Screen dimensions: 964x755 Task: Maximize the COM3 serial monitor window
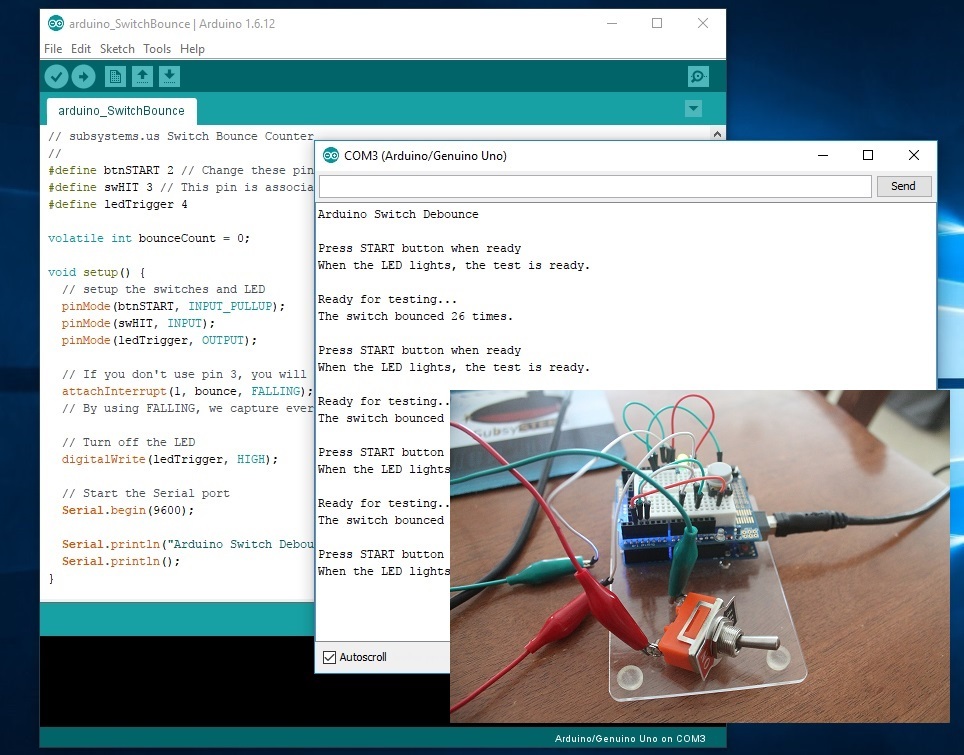[x=867, y=156]
